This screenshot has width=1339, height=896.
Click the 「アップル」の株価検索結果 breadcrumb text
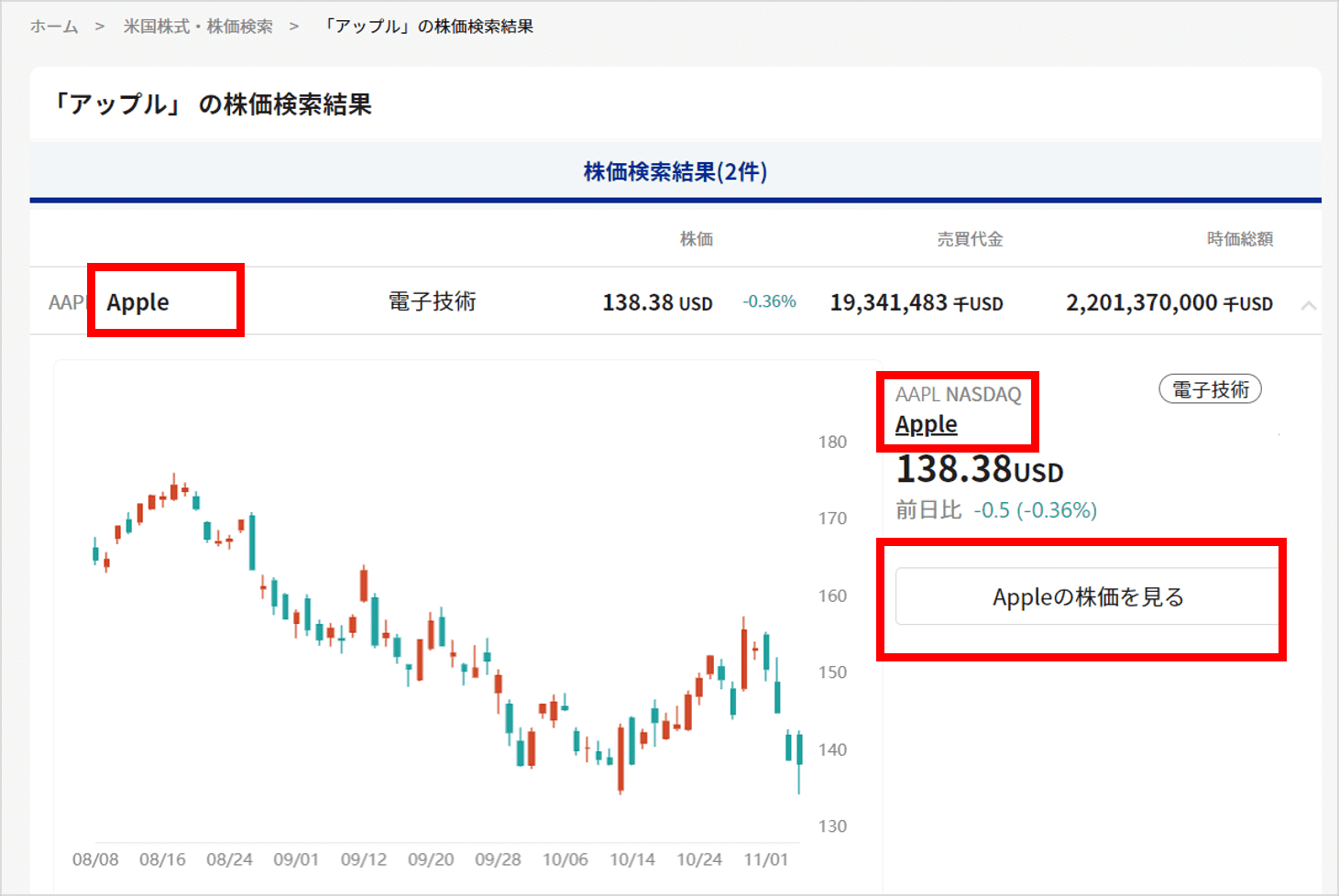[427, 27]
